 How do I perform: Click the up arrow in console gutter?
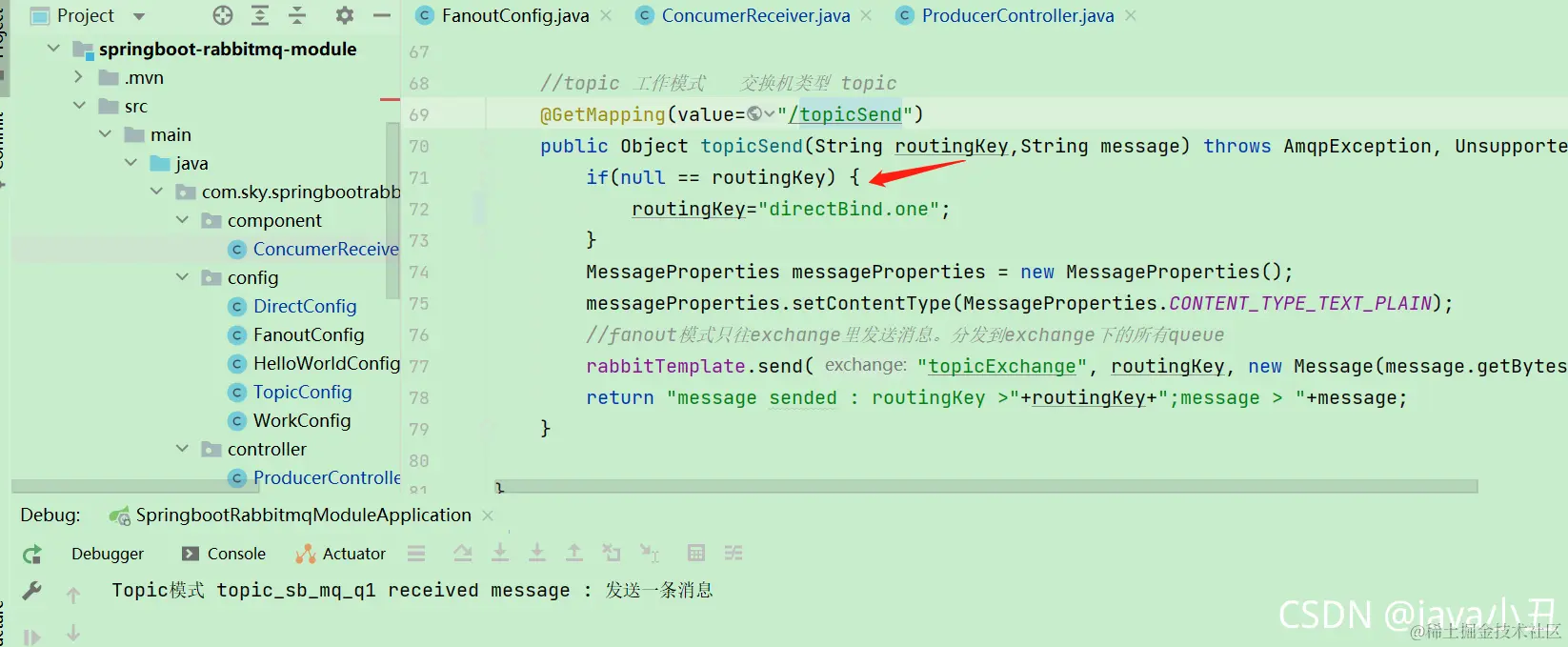click(73, 596)
